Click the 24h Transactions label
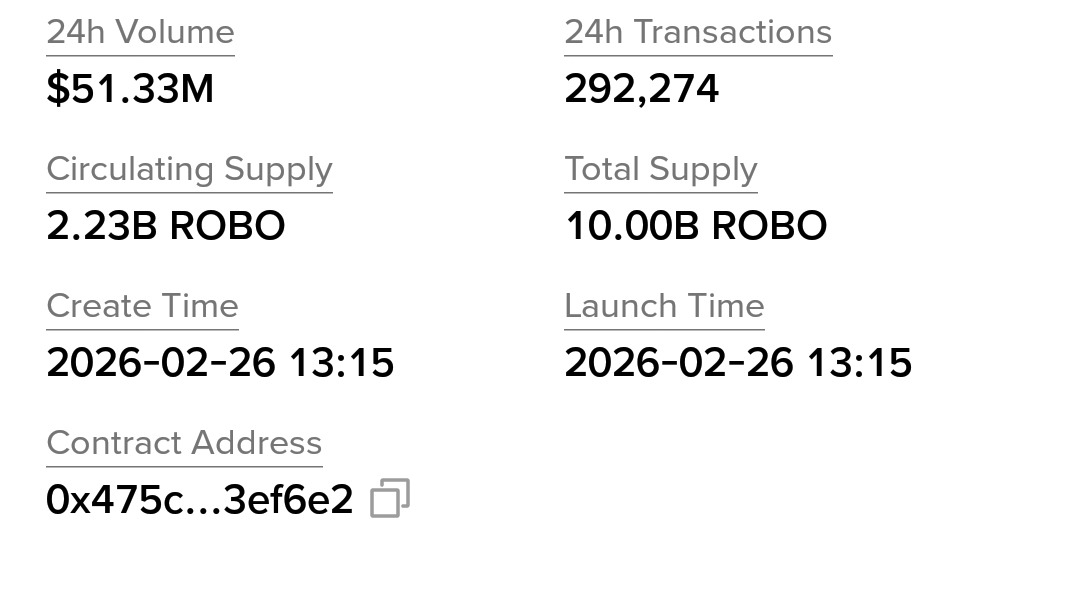The height and width of the screenshot is (607, 1080). click(698, 32)
